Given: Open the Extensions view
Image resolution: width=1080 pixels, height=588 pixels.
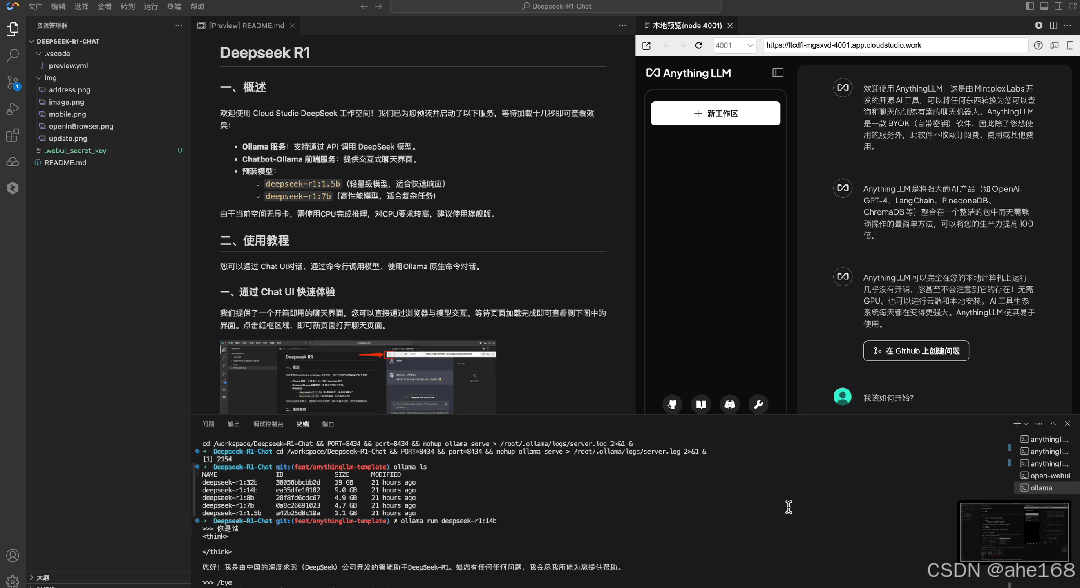Looking at the screenshot, I should [x=12, y=135].
